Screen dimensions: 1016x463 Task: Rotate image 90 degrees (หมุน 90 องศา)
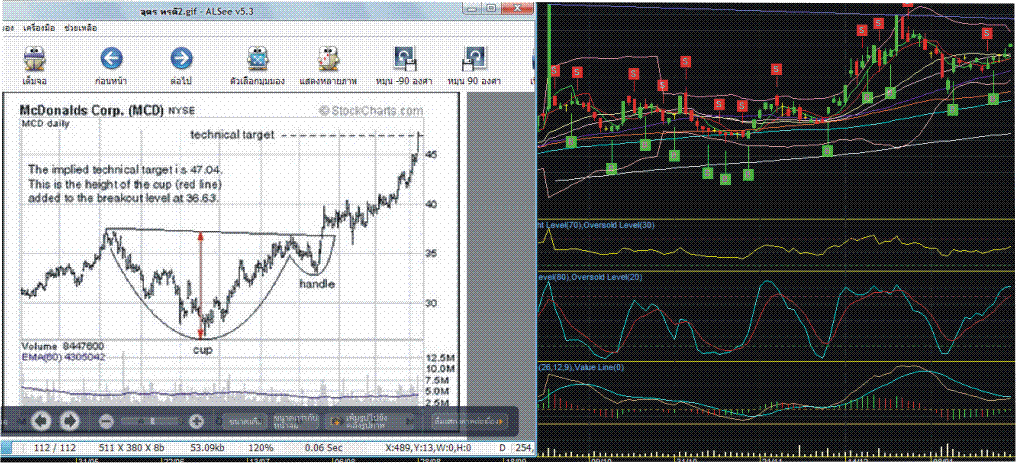(x=474, y=67)
